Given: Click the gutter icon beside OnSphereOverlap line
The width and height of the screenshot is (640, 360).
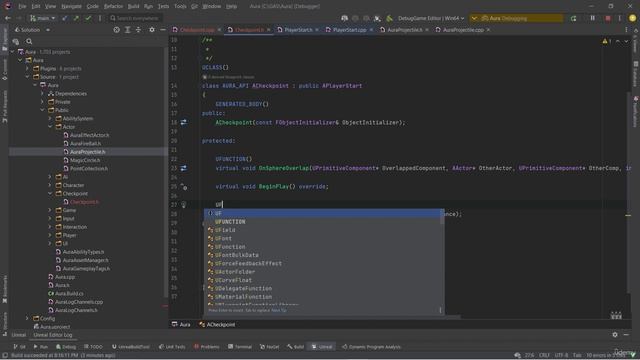Looking at the screenshot, I should point(184,168).
